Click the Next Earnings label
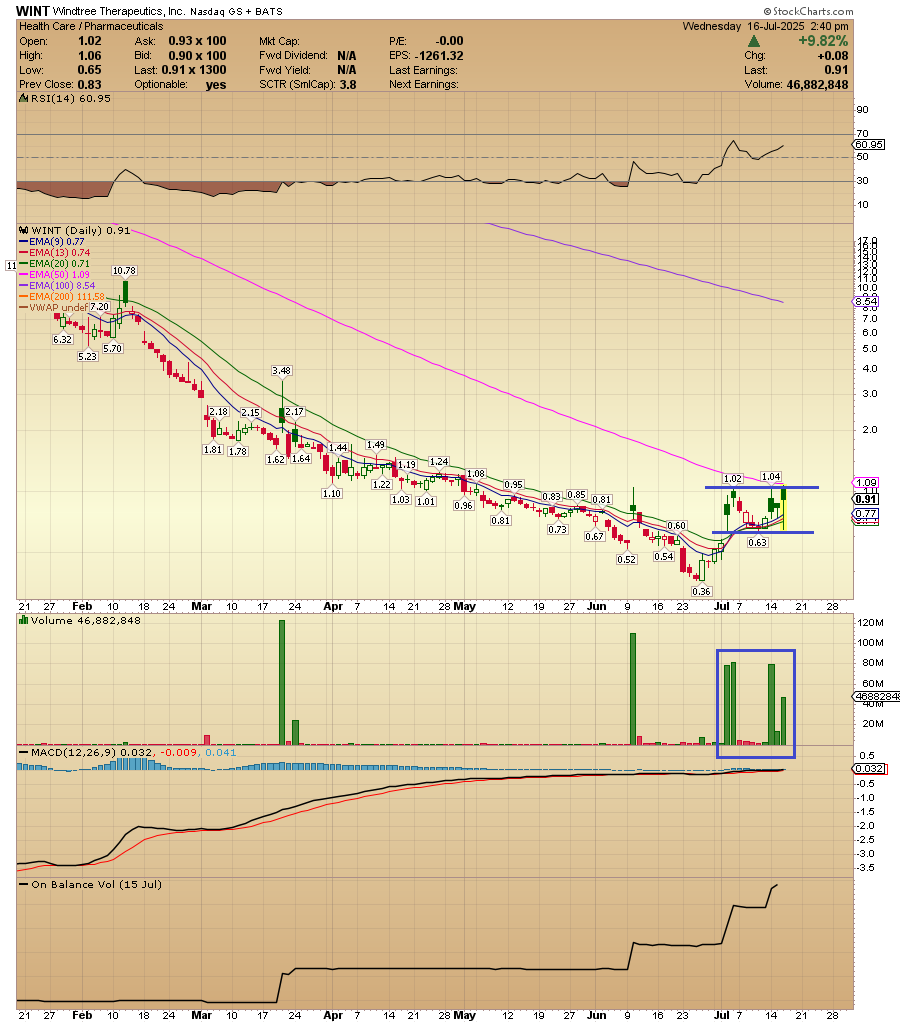The height and width of the screenshot is (1023, 900). tap(424, 85)
